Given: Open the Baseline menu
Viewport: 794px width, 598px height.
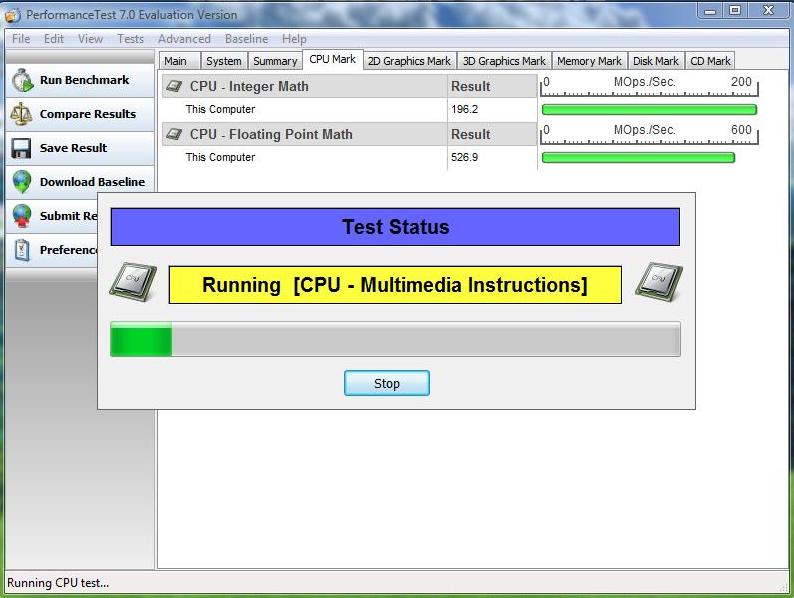Looking at the screenshot, I should click(247, 39).
